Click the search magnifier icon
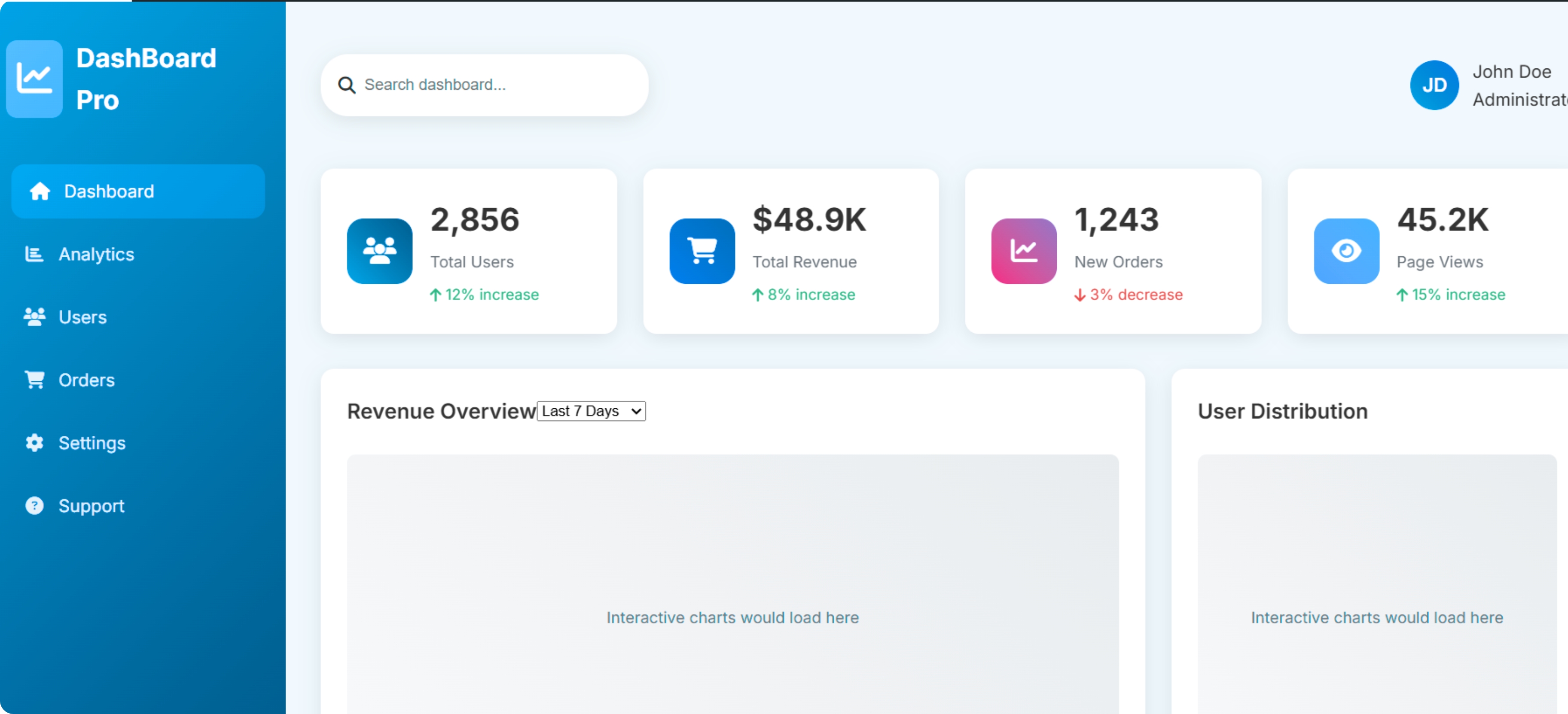This screenshot has height=714, width=1568. click(x=346, y=85)
